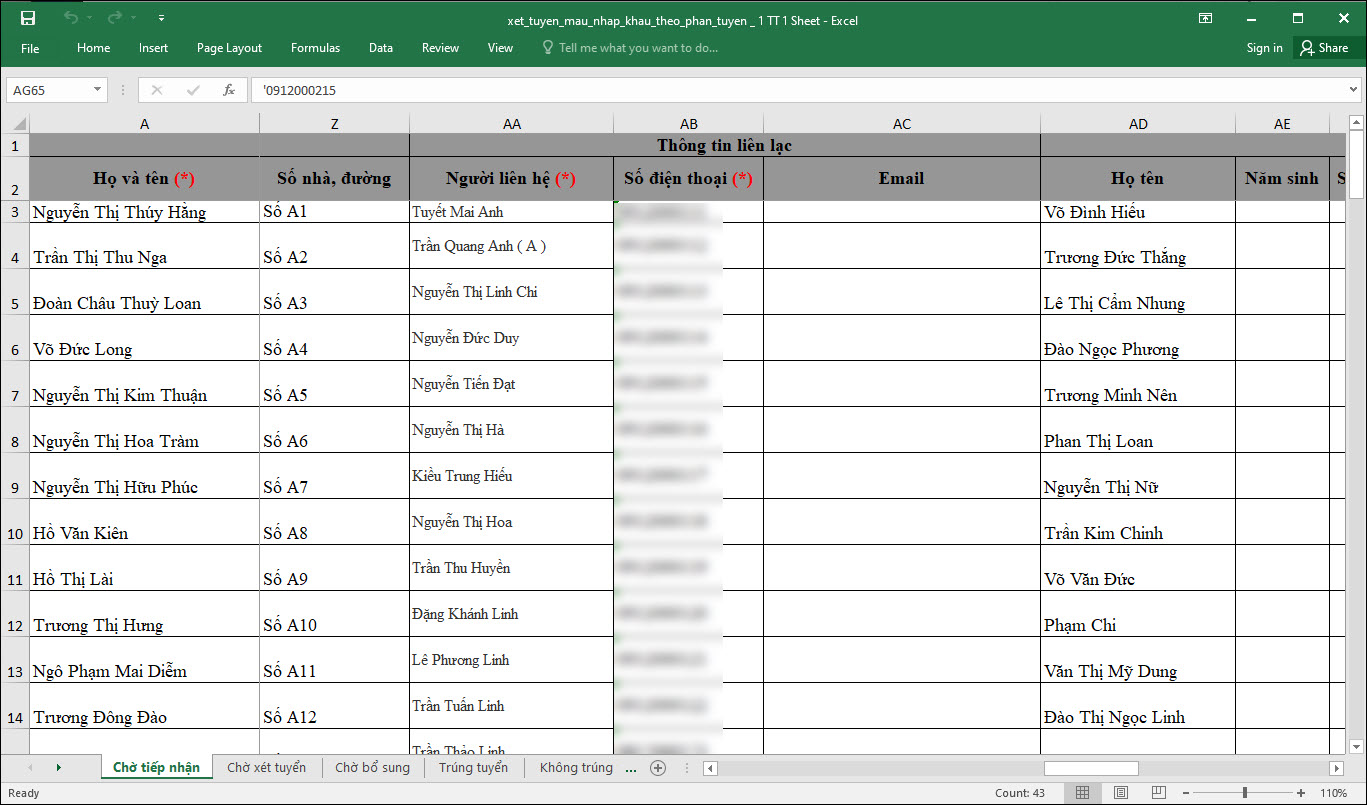Add a new sheet with the plus button
The image size is (1367, 805).
(658, 768)
